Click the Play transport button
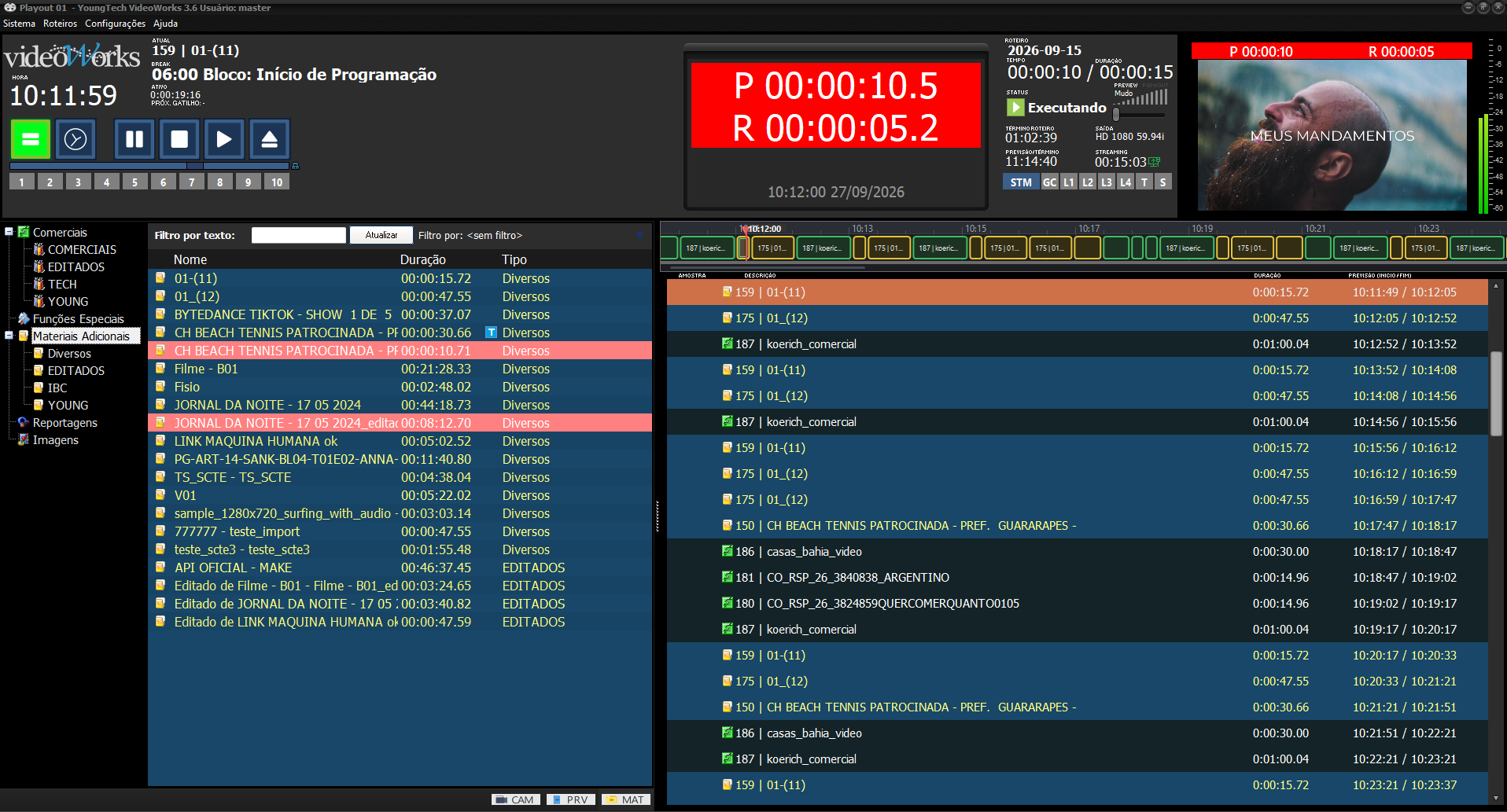The height and width of the screenshot is (812, 1507). (224, 139)
